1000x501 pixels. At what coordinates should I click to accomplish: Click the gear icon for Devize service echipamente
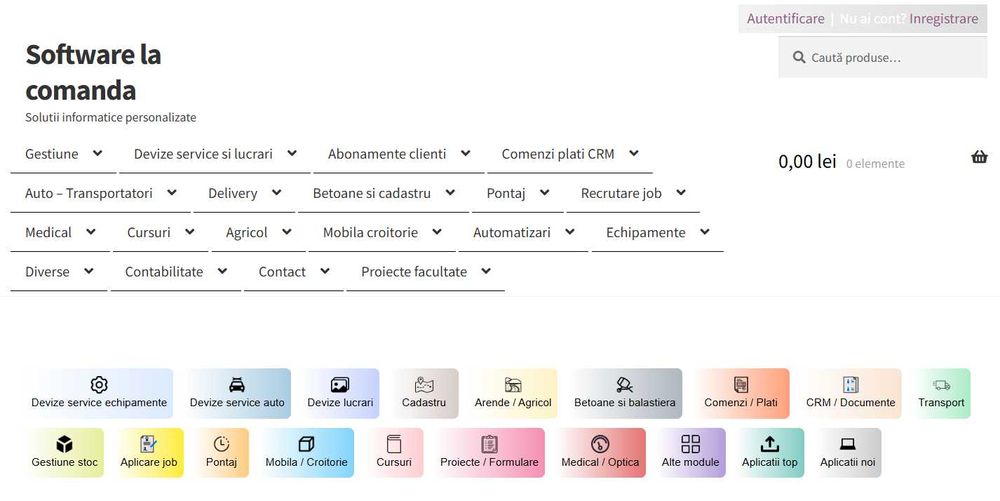pyautogui.click(x=99, y=385)
